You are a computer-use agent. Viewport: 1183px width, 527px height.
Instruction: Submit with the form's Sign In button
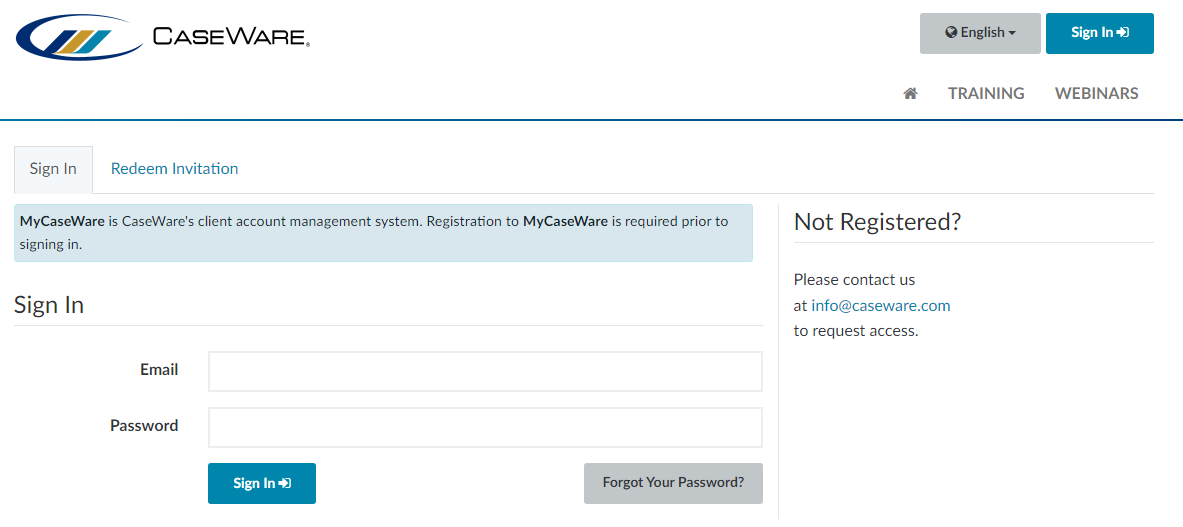click(262, 483)
